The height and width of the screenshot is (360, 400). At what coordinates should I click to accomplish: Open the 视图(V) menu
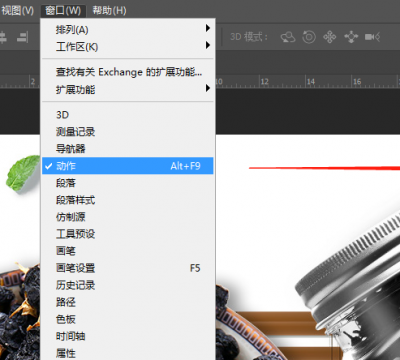(17, 10)
